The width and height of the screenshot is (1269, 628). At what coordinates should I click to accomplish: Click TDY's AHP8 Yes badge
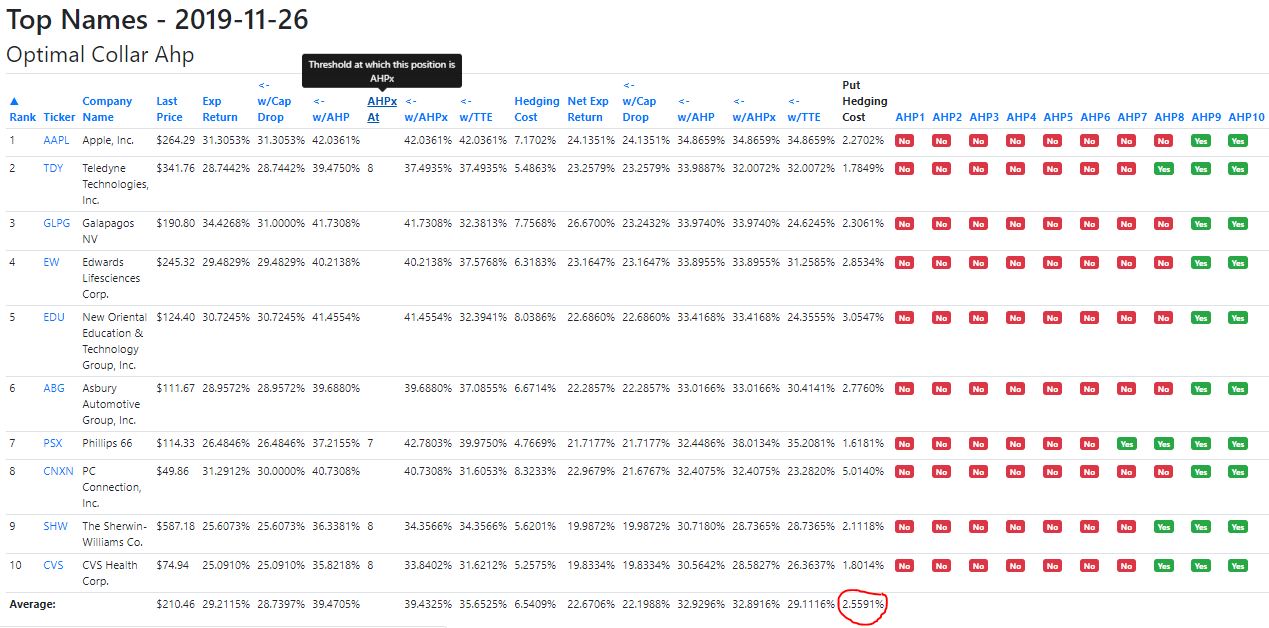tap(1164, 169)
